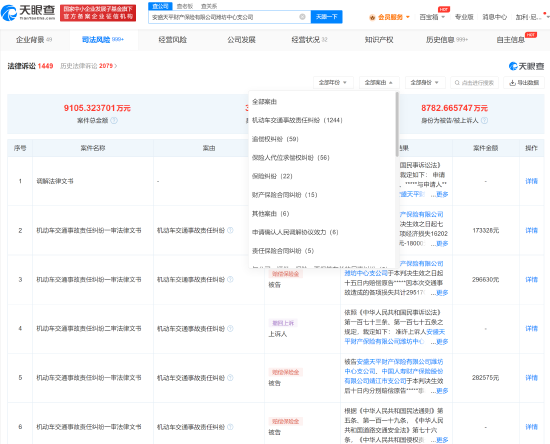Select the 查关系 search tab
This screenshot has height=444, width=550.
(209, 6)
